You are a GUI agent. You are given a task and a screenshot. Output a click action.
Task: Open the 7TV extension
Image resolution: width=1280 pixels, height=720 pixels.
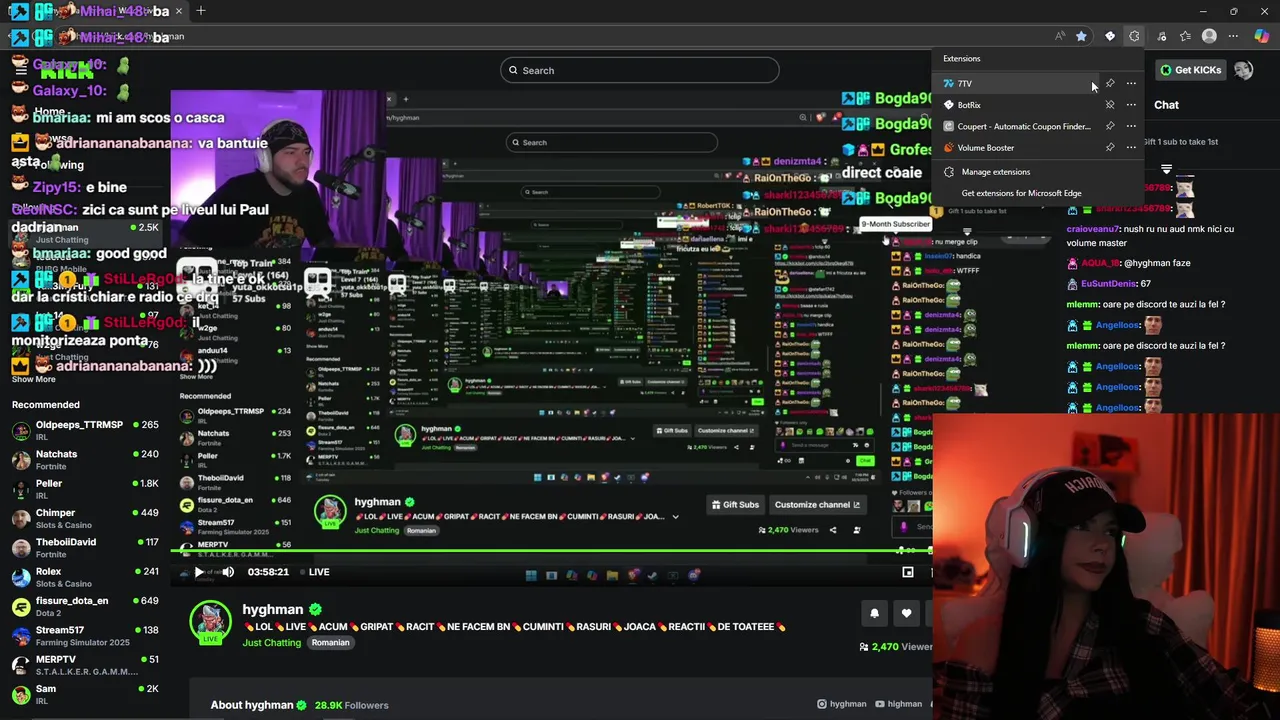click(x=1016, y=84)
